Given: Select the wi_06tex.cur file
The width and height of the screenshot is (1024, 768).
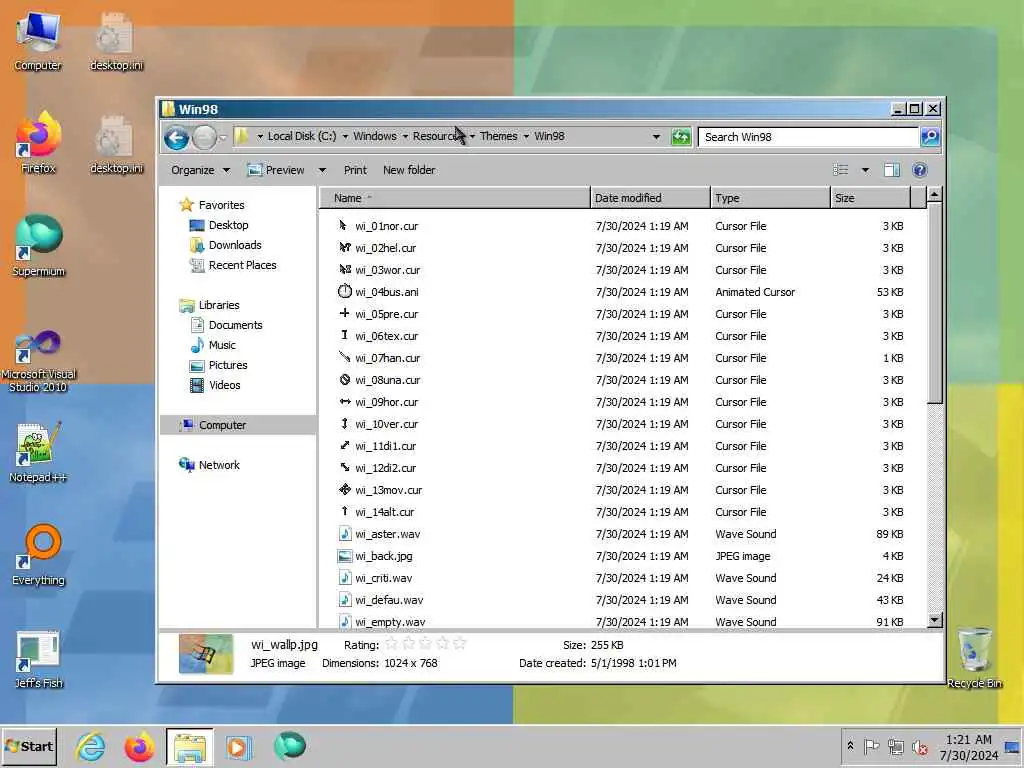Looking at the screenshot, I should click(x=387, y=336).
